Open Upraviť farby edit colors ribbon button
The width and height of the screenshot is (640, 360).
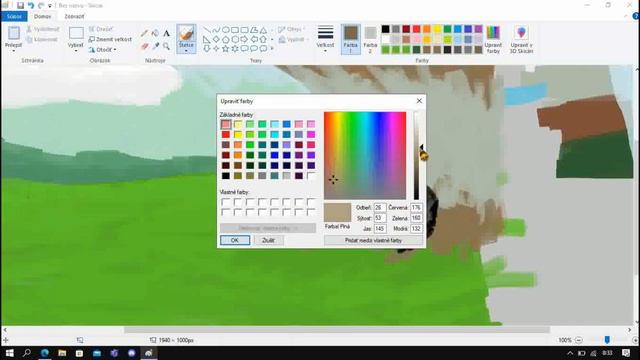click(493, 39)
